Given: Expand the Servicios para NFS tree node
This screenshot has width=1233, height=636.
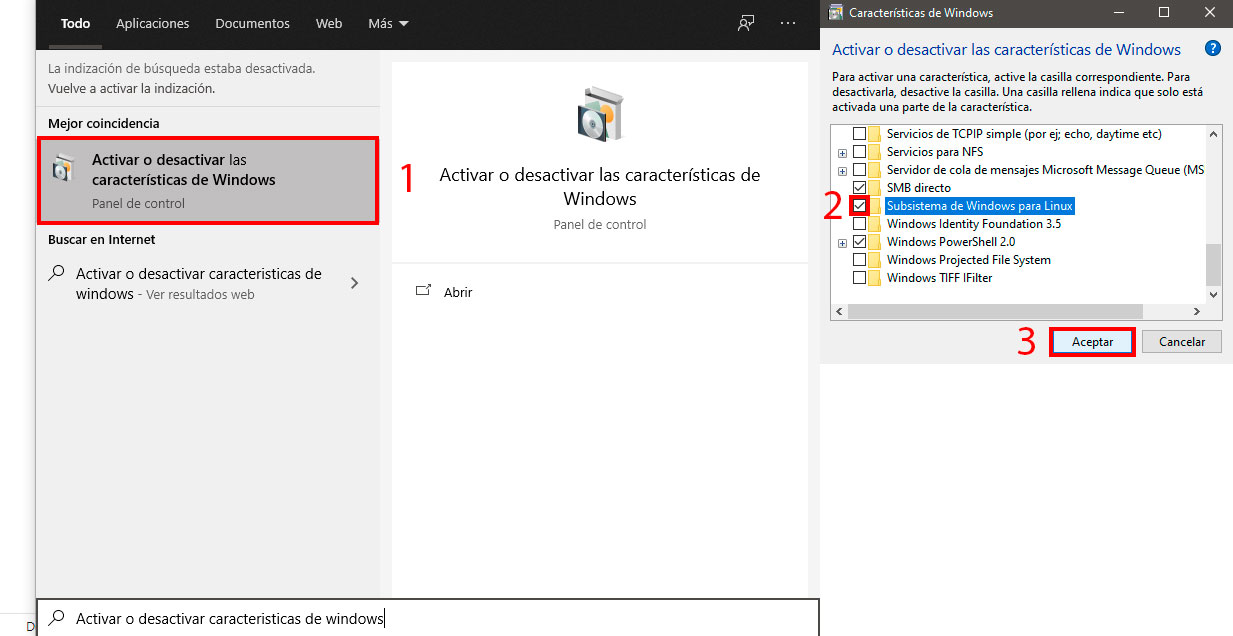Looking at the screenshot, I should pyautogui.click(x=842, y=153).
